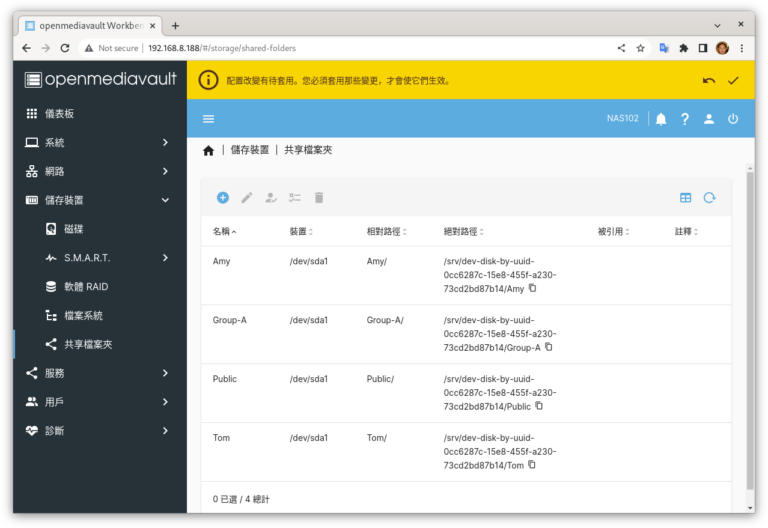Sort table by 註釋 column
This screenshot has height=528, width=768.
click(686, 232)
